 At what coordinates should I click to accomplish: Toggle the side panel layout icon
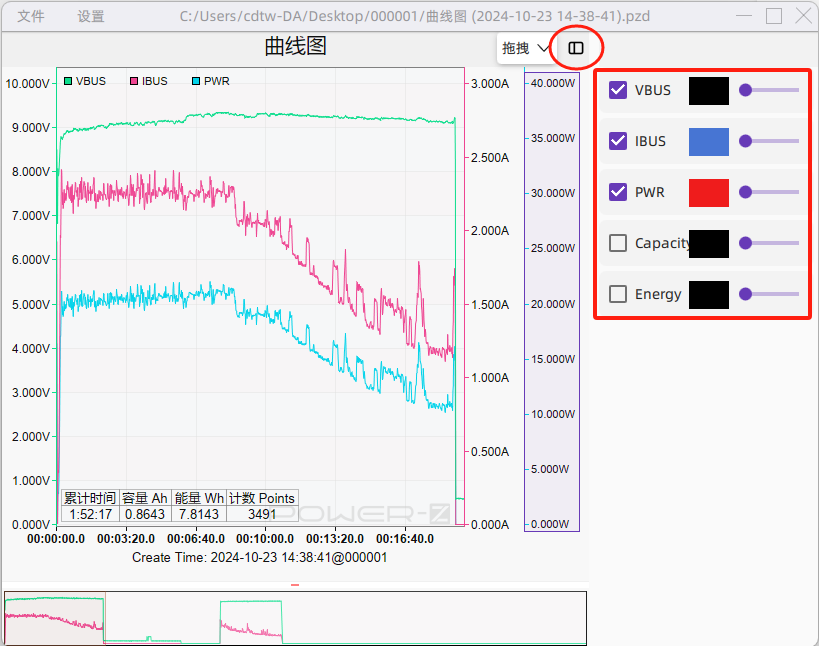pos(576,48)
